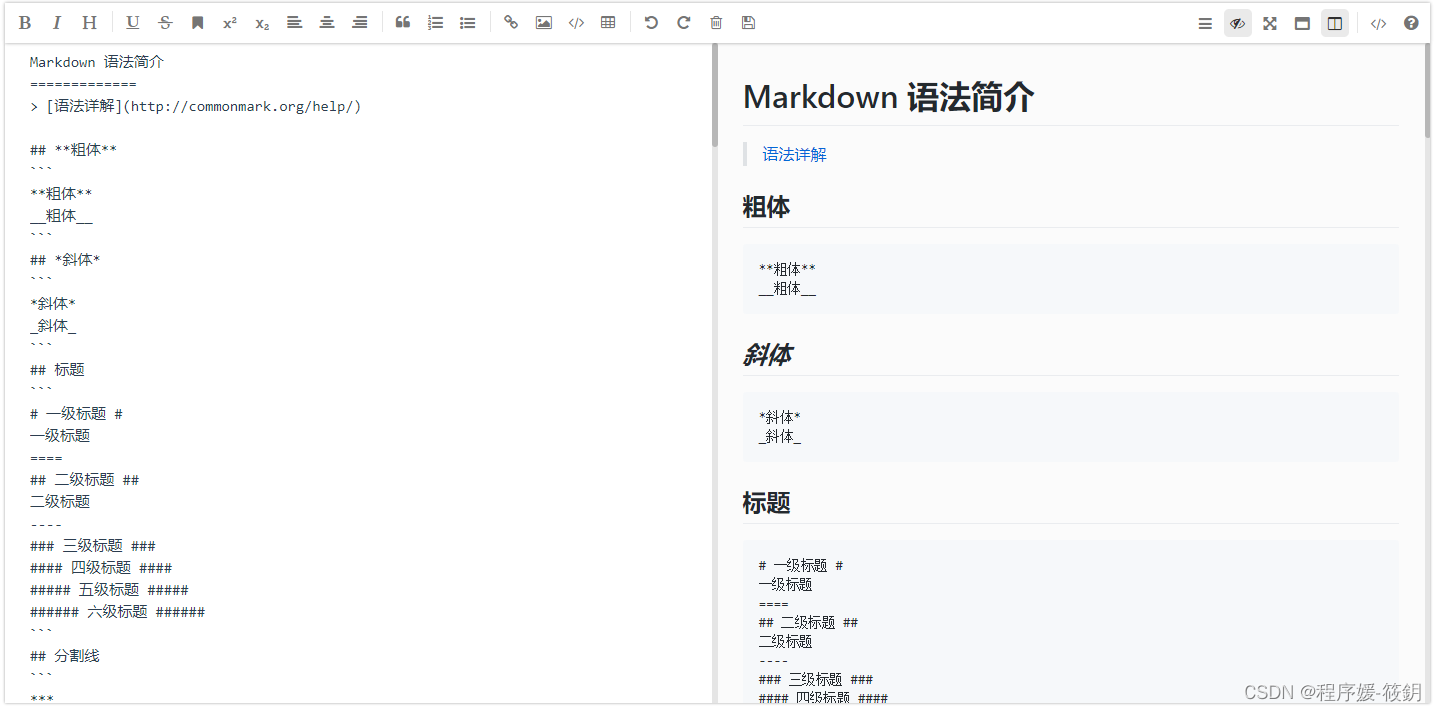This screenshot has height=711, width=1436.
Task: Apply italic formatting from the toolbar
Action: pos(57,23)
